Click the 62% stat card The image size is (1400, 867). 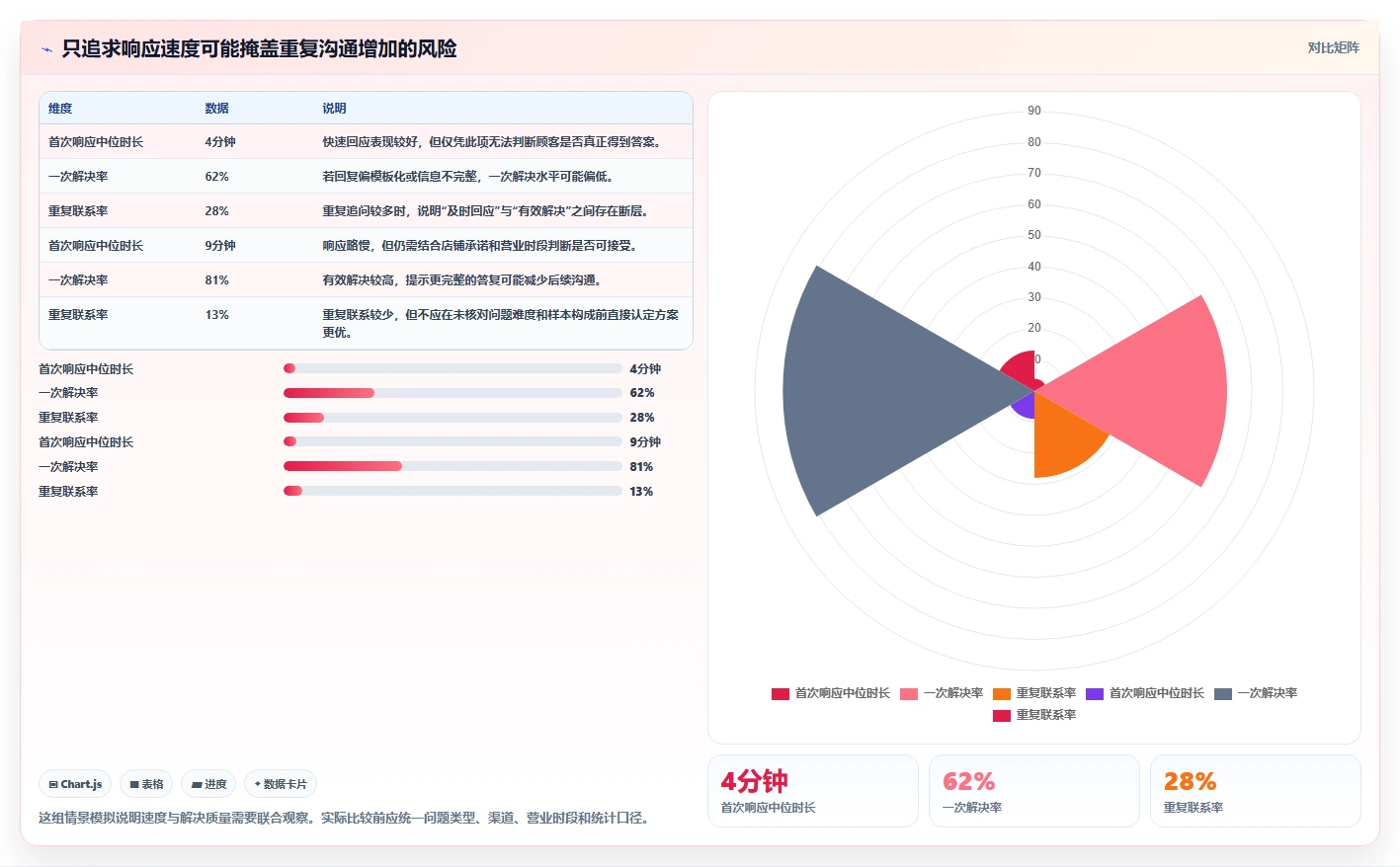coord(1034,791)
